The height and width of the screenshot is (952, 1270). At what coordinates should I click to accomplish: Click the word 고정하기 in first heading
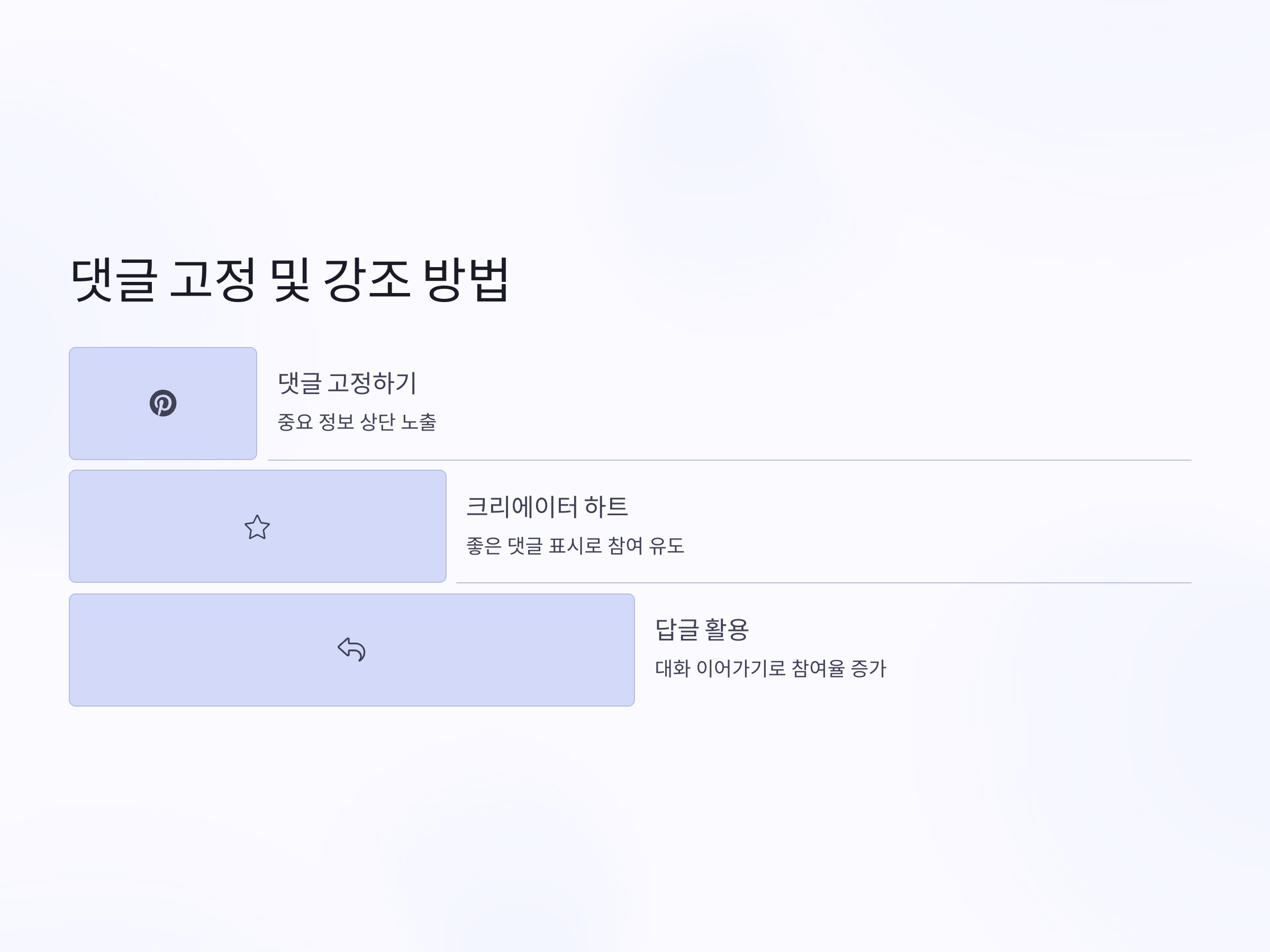coord(372,383)
